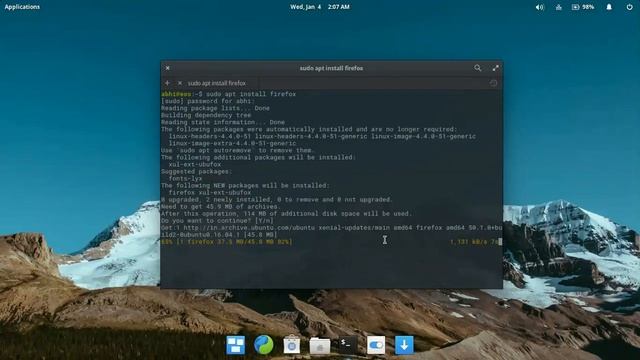Image resolution: width=640 pixels, height=360 pixels.
Task: Open the battery 98% indicator
Action: [x=582, y=7]
